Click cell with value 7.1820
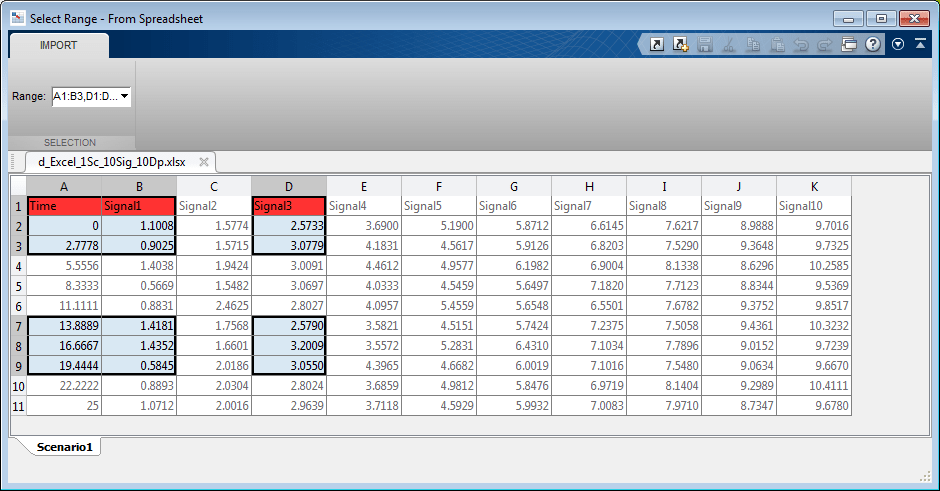 (x=589, y=286)
